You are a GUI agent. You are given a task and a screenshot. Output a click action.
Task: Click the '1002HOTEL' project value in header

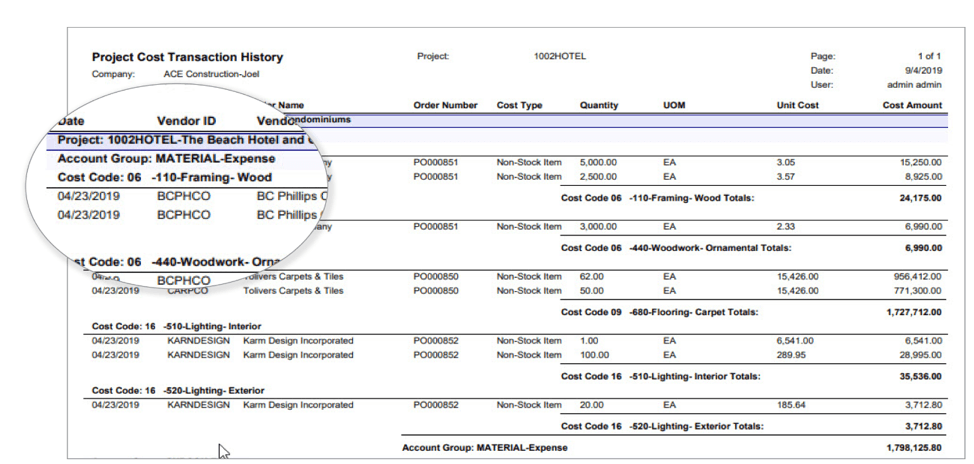click(x=560, y=57)
